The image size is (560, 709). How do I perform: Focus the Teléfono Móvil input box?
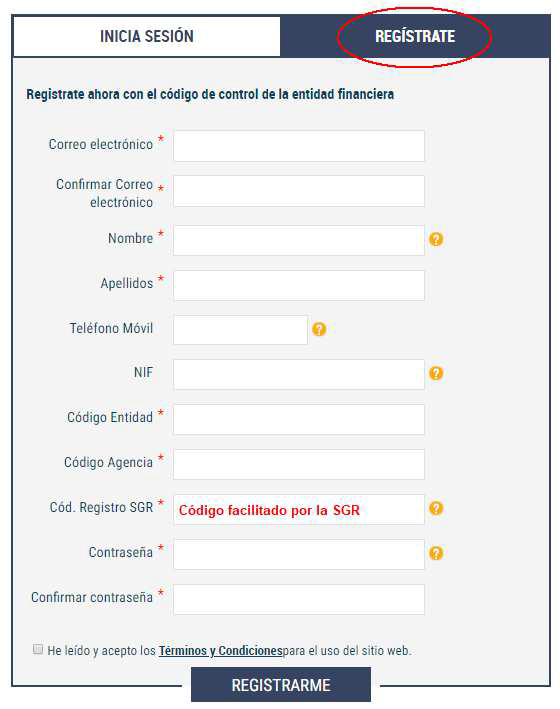click(x=240, y=330)
